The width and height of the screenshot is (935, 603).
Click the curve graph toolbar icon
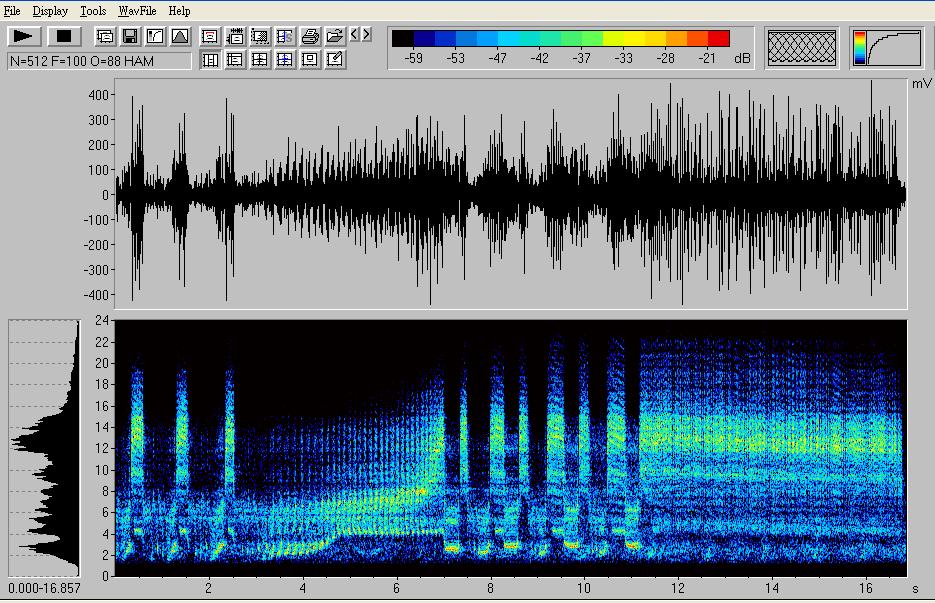[155, 37]
